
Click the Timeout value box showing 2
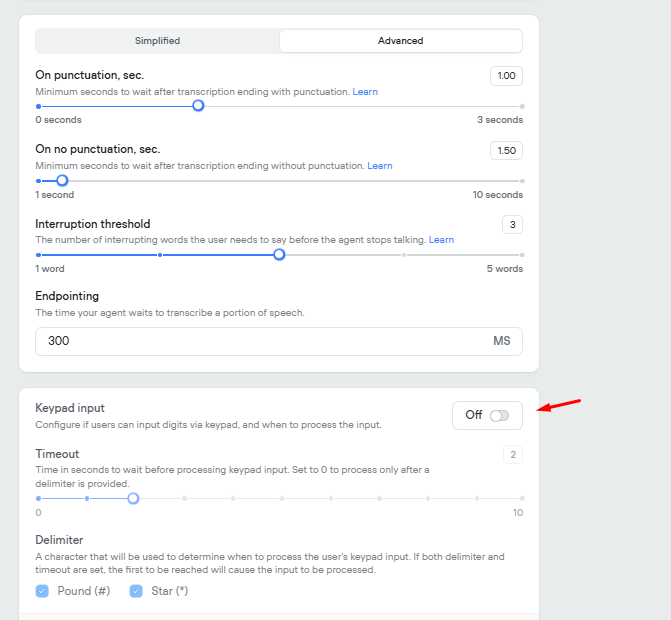512,455
